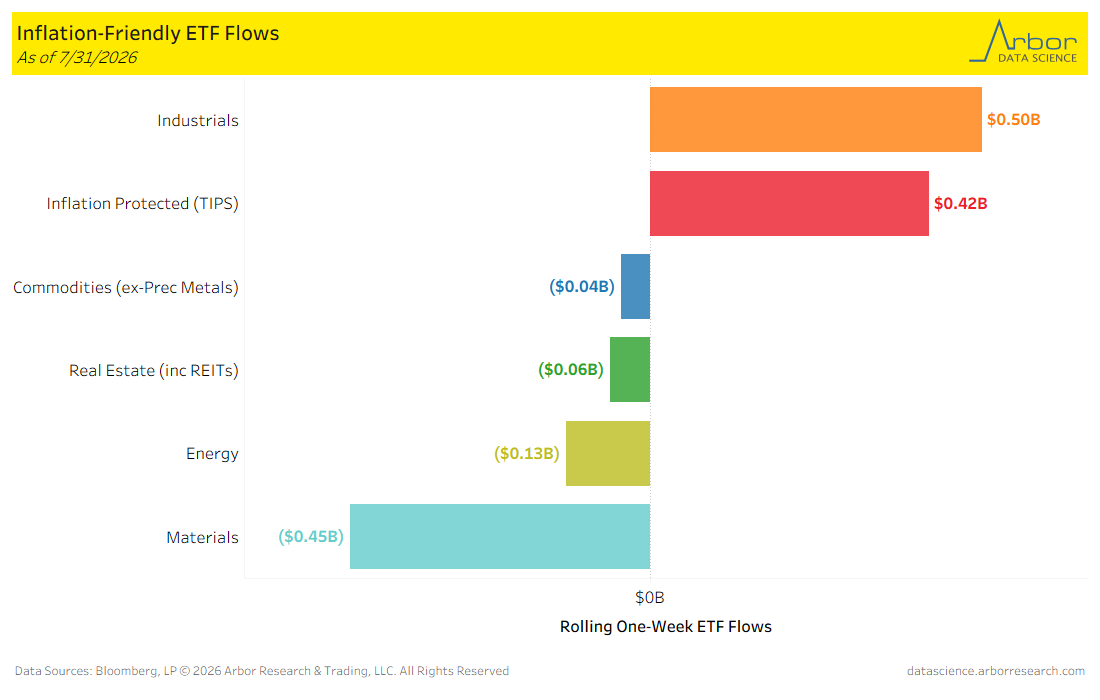Click the $0.50B value label
The image size is (1100, 700).
[x=1014, y=119]
